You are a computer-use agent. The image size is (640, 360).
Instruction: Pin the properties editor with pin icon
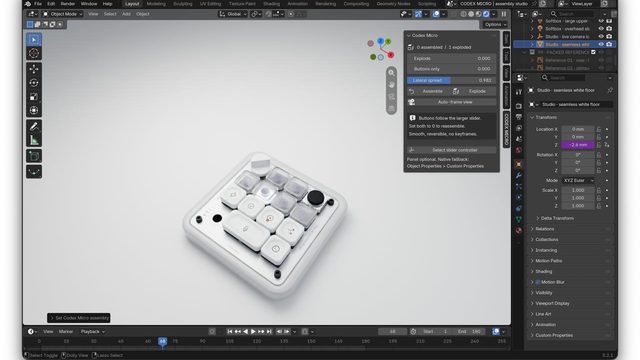pos(610,90)
